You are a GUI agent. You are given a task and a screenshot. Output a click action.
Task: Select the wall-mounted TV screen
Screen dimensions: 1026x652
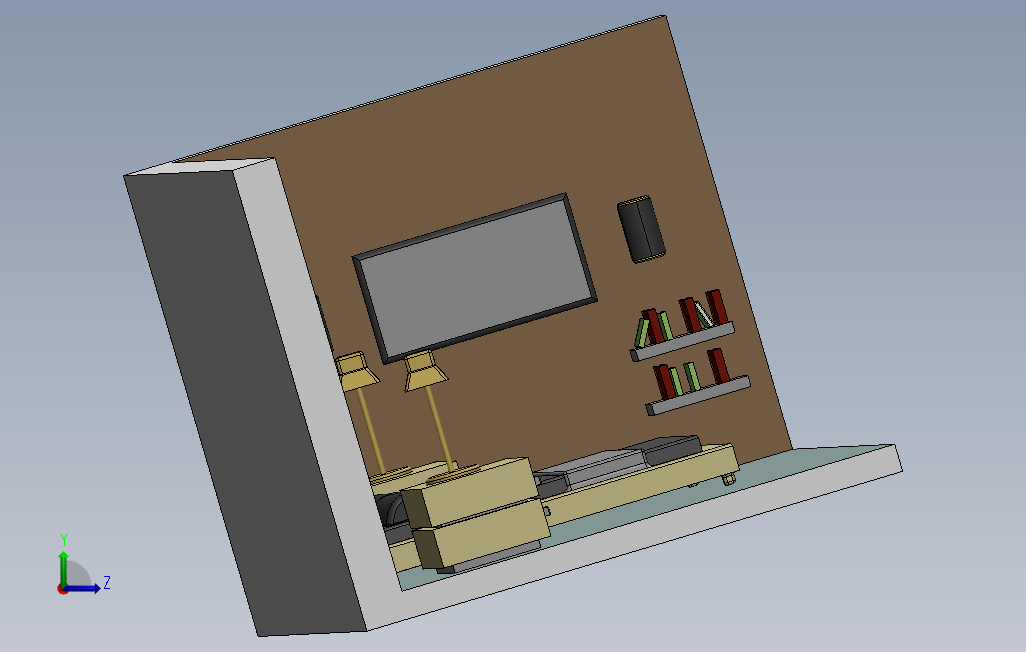(x=475, y=279)
